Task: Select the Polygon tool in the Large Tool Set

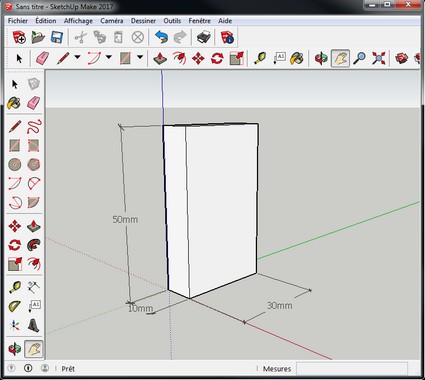Action: (x=34, y=164)
